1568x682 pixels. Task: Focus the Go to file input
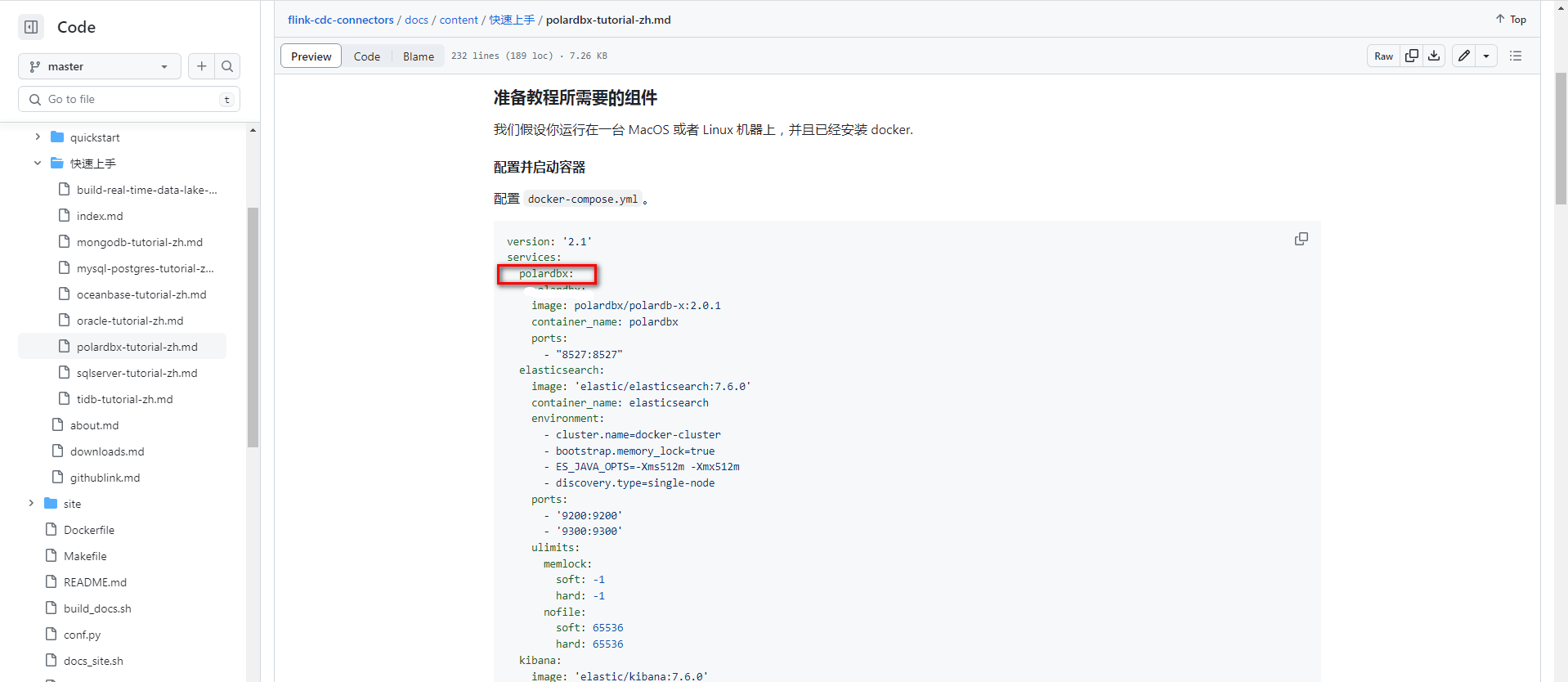[129, 99]
